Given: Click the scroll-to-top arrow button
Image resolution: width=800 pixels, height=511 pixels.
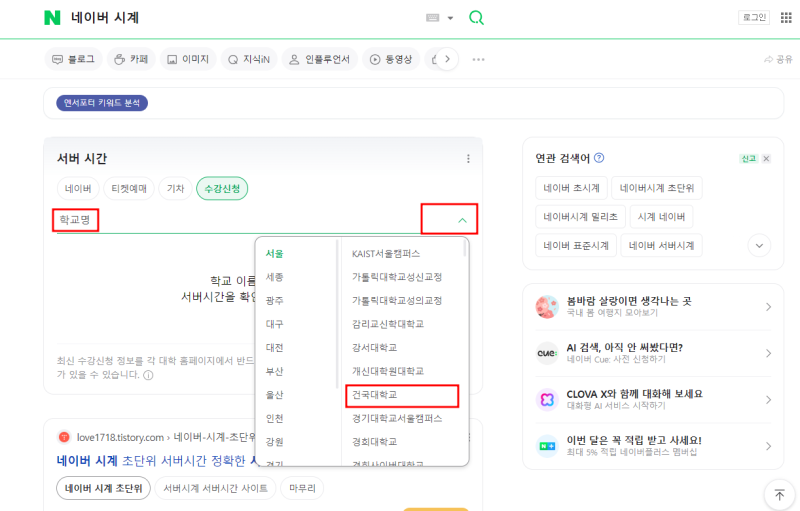Looking at the screenshot, I should [x=780, y=495].
